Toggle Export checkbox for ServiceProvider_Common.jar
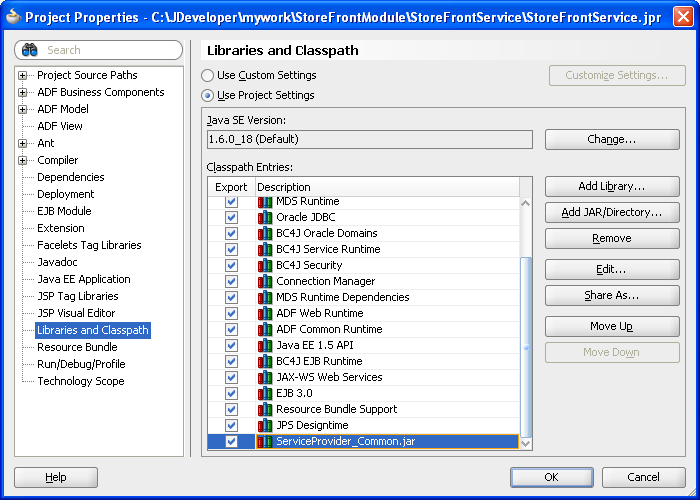700x500 pixels. pyautogui.click(x=231, y=442)
